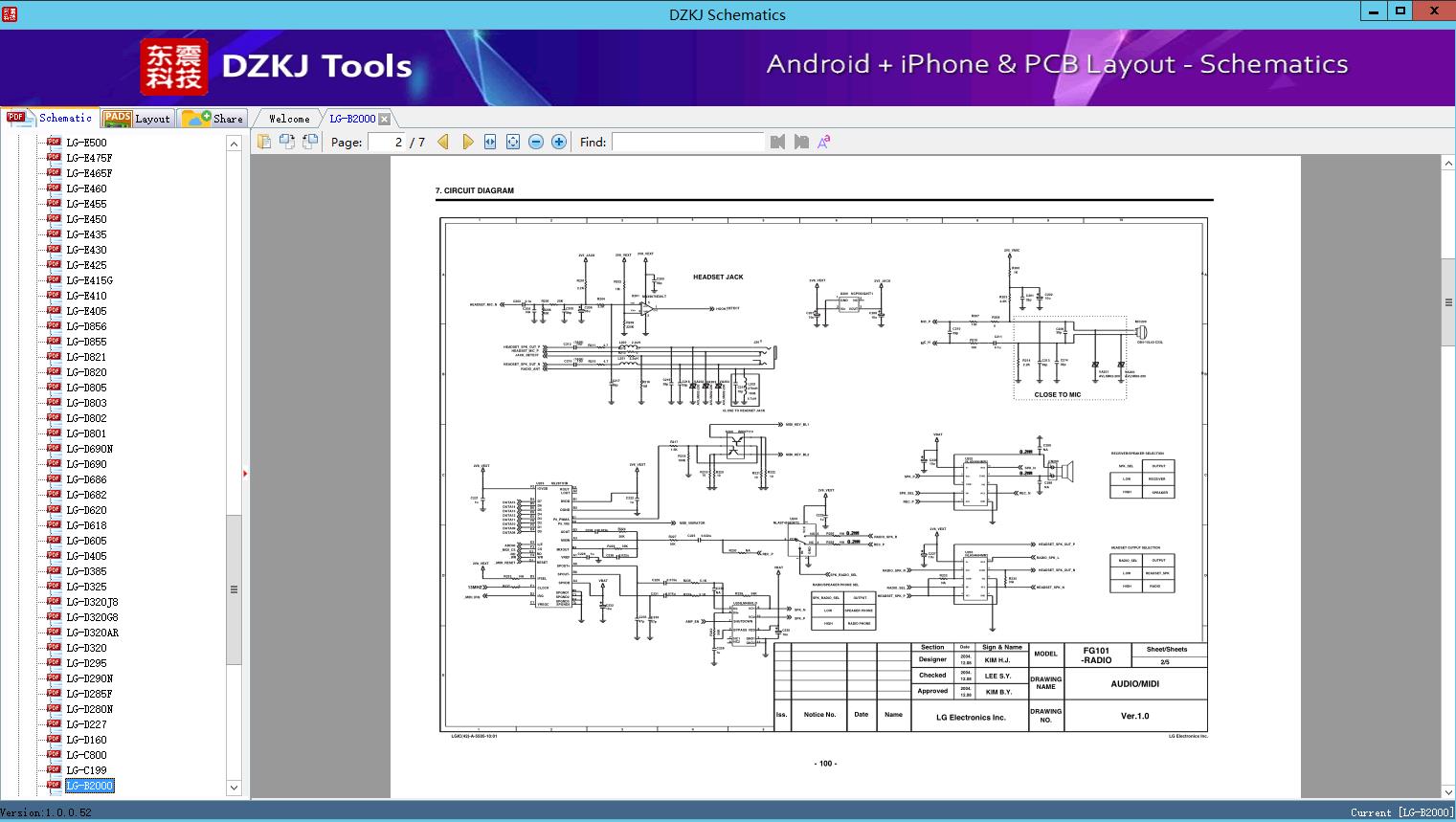The image size is (1456, 822).
Task: Close the LG-B2000 document tab
Action: tap(384, 120)
